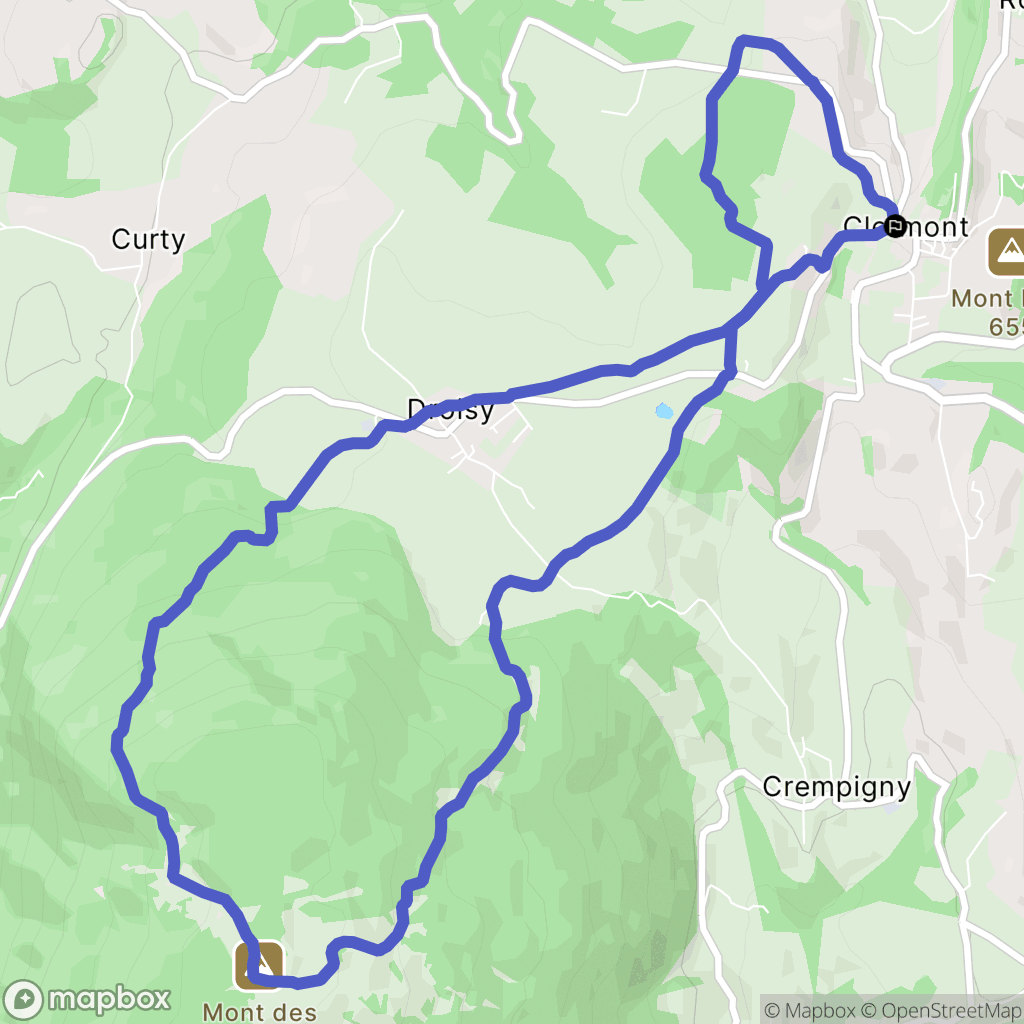Click the Clermont town label
The width and height of the screenshot is (1024, 1024).
pos(906,227)
